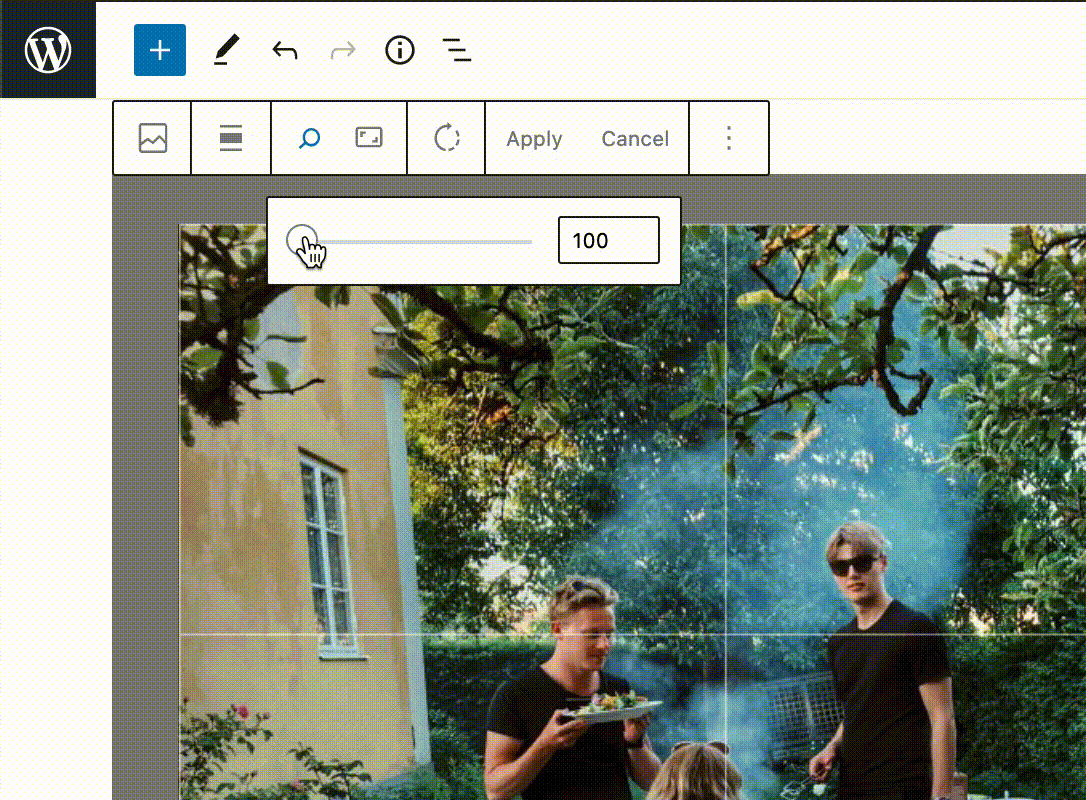
Task: Open the document details info icon
Action: [x=400, y=50]
